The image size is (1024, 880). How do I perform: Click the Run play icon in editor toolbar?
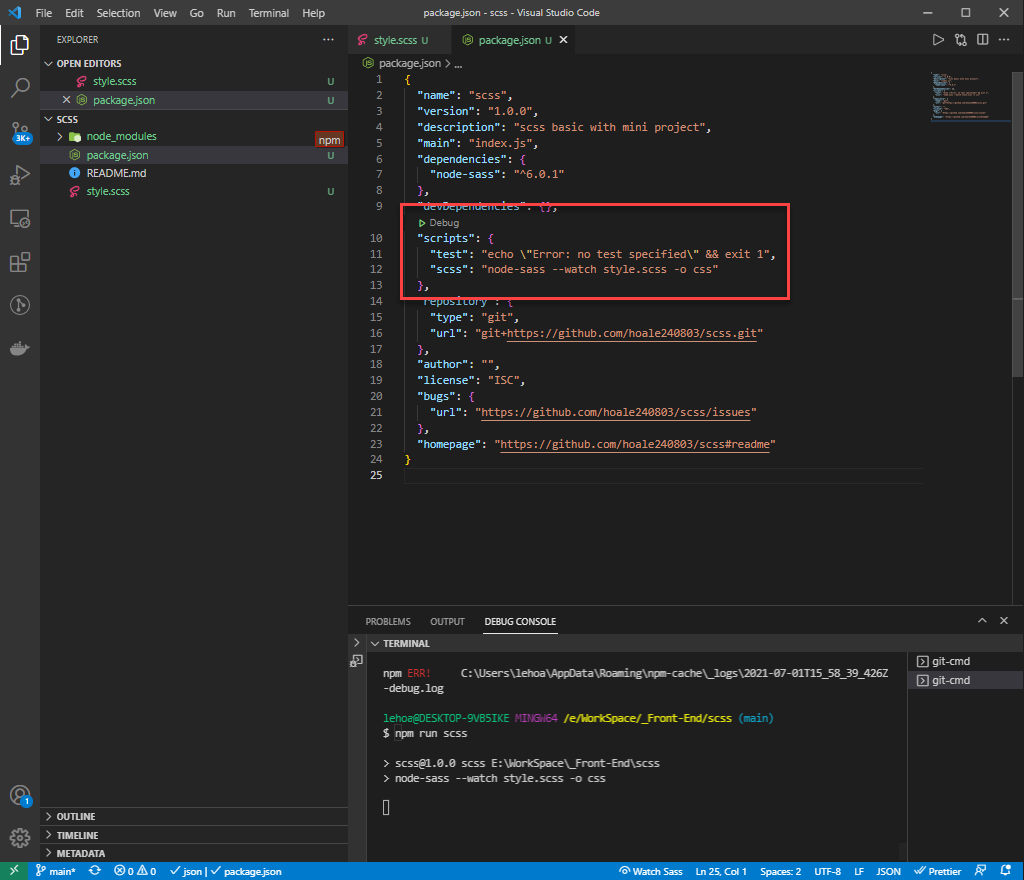[938, 40]
